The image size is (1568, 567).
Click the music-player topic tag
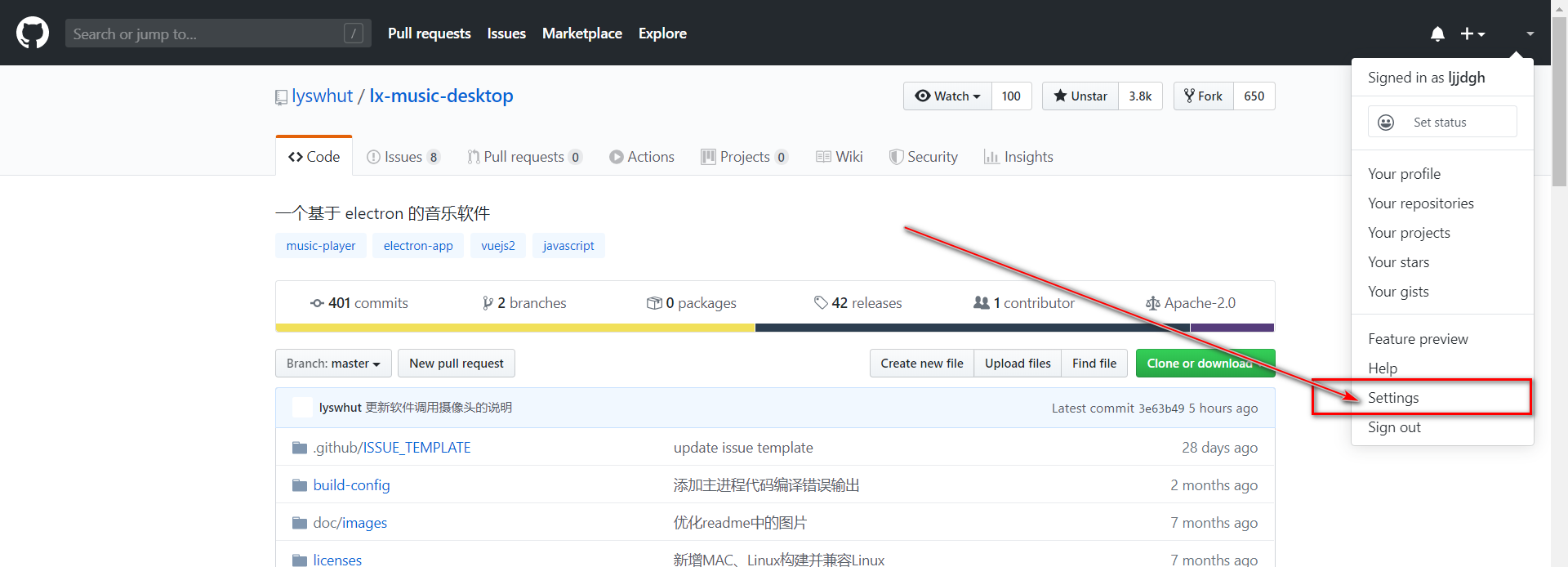pyautogui.click(x=321, y=246)
